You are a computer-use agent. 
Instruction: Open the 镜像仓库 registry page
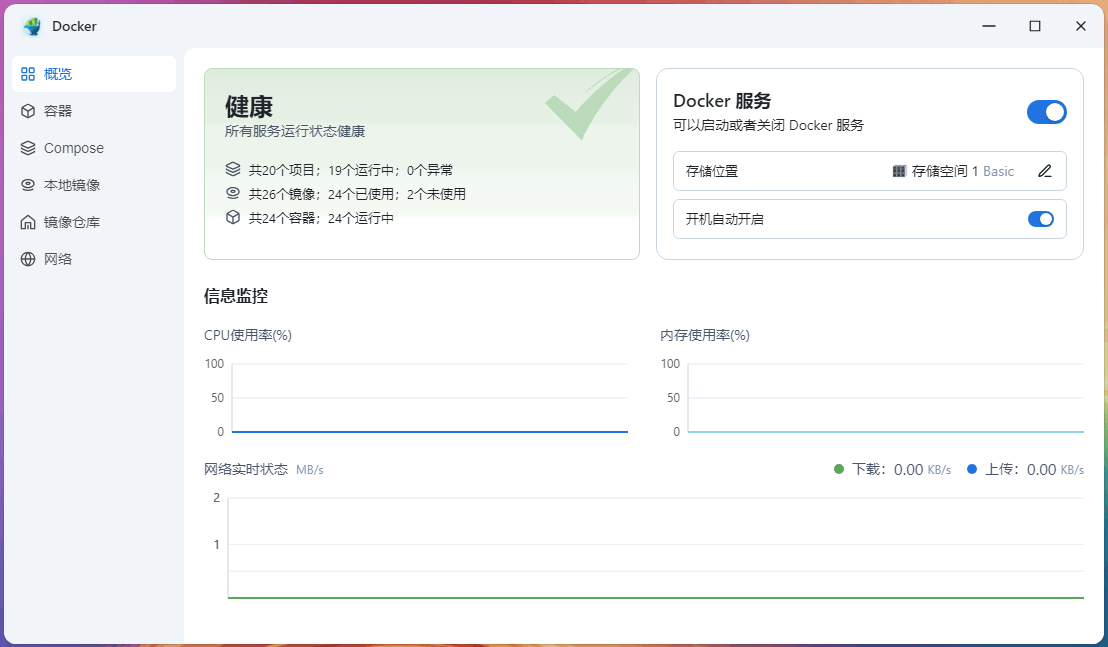94,222
